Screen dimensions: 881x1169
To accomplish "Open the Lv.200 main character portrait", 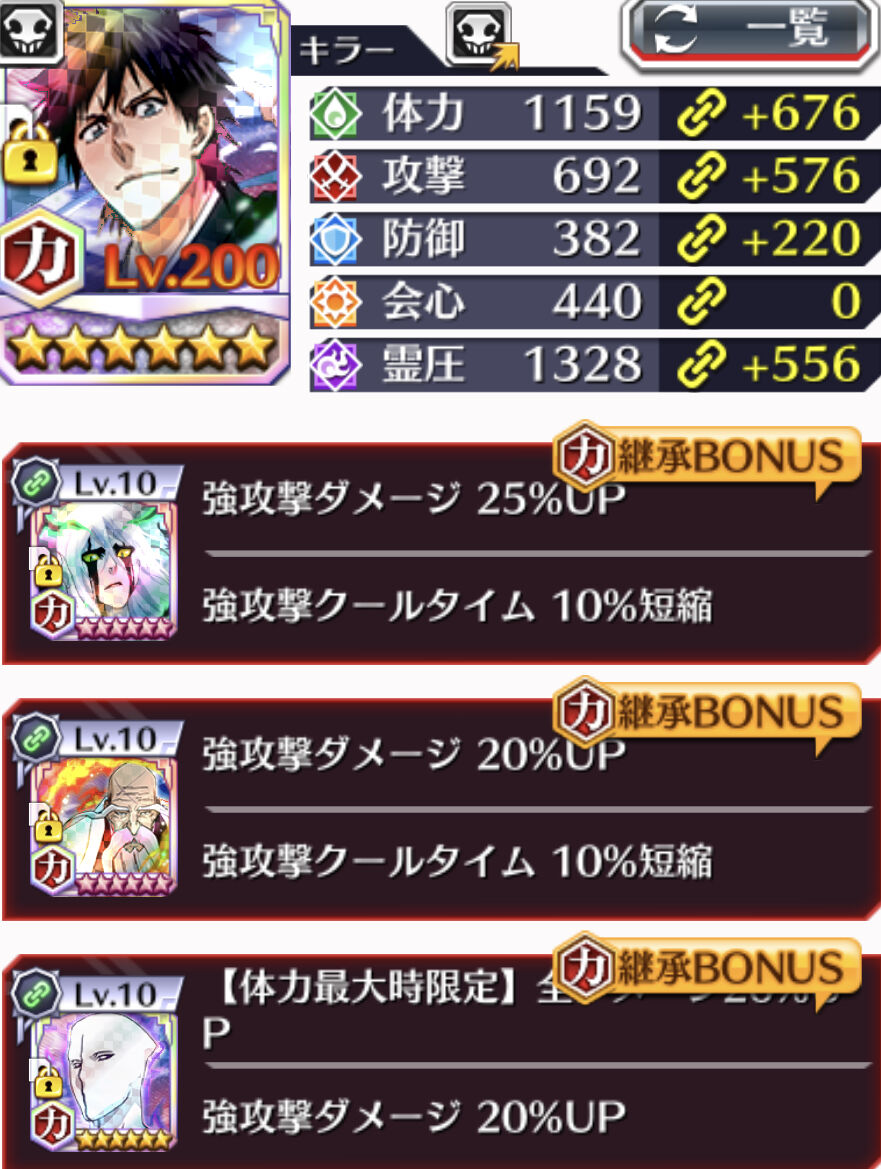I will click(x=145, y=191).
